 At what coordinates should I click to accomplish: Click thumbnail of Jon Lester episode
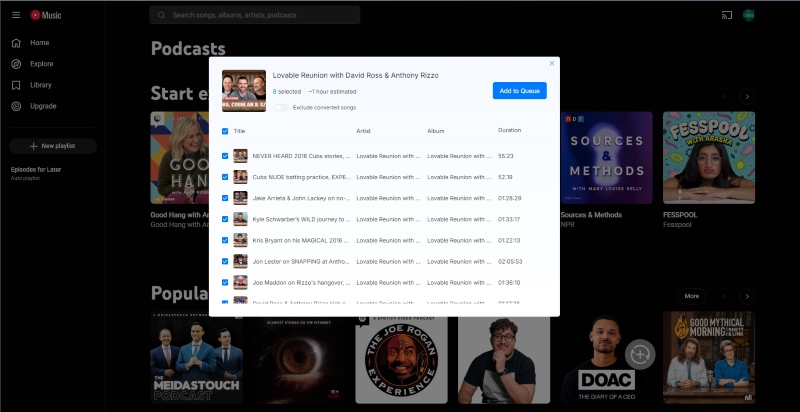pyautogui.click(x=240, y=262)
